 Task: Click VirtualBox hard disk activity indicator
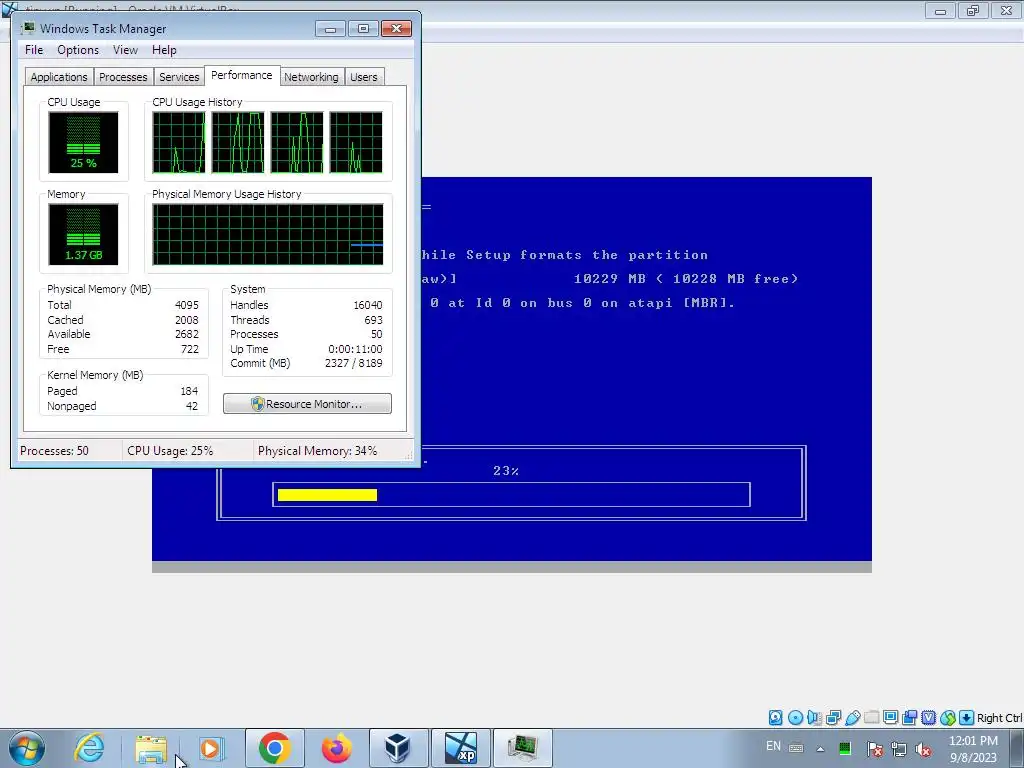click(x=775, y=718)
